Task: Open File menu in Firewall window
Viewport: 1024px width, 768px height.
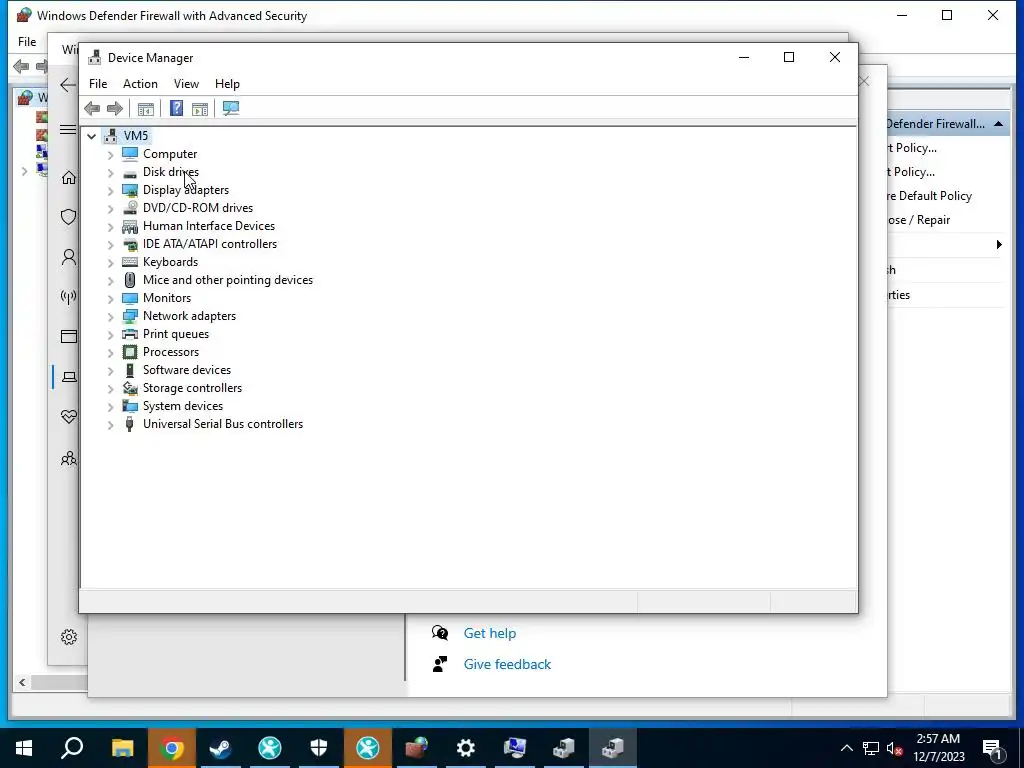Action: (x=27, y=42)
